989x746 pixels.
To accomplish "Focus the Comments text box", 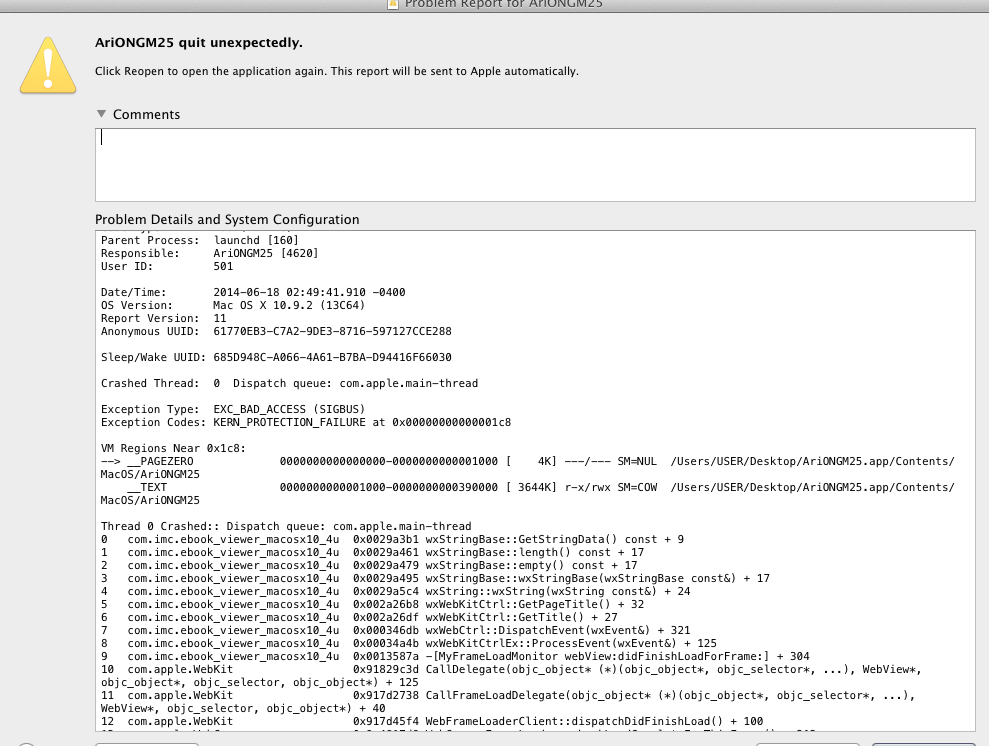I will point(535,165).
